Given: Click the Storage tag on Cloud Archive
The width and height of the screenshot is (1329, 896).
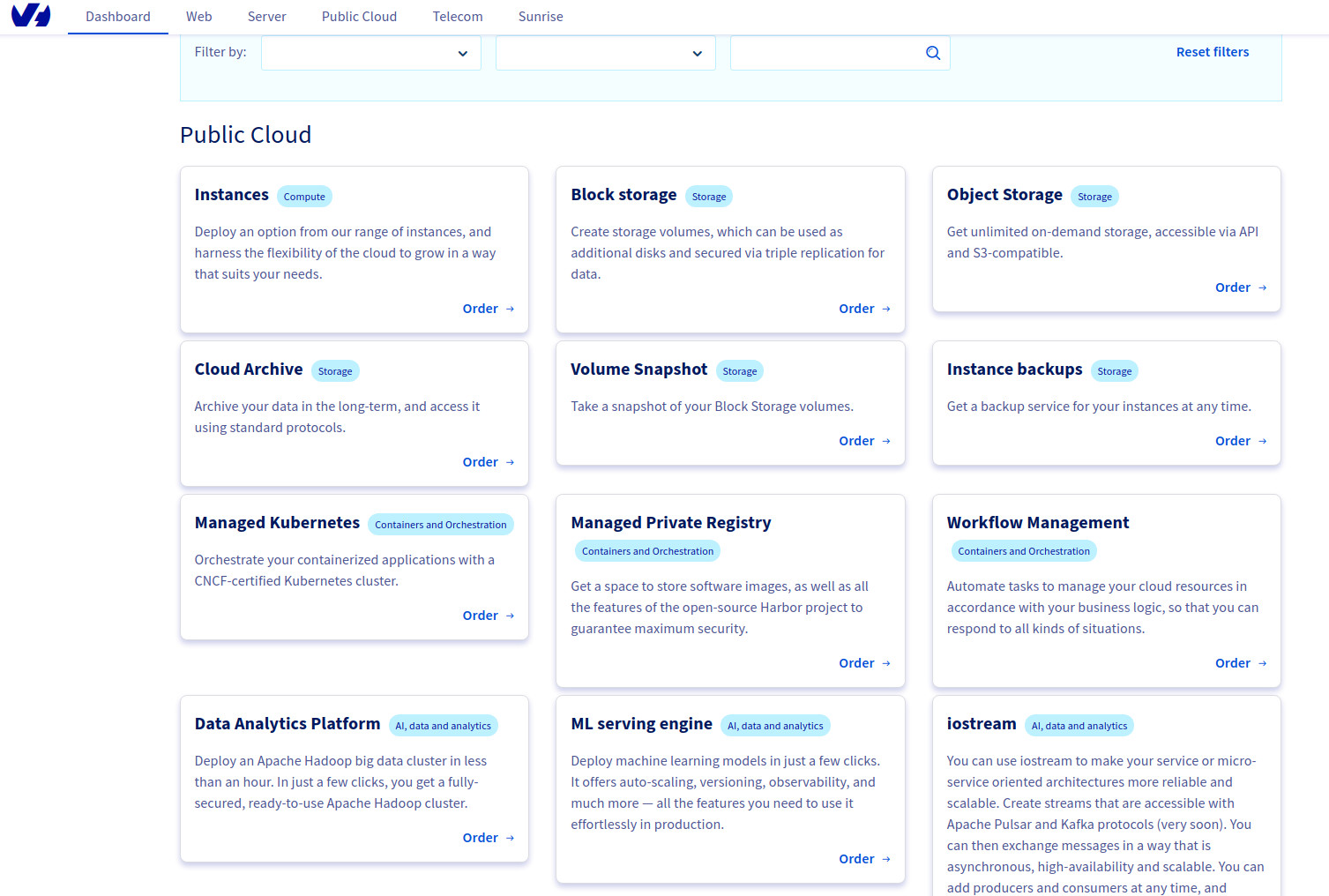Looking at the screenshot, I should [x=335, y=371].
